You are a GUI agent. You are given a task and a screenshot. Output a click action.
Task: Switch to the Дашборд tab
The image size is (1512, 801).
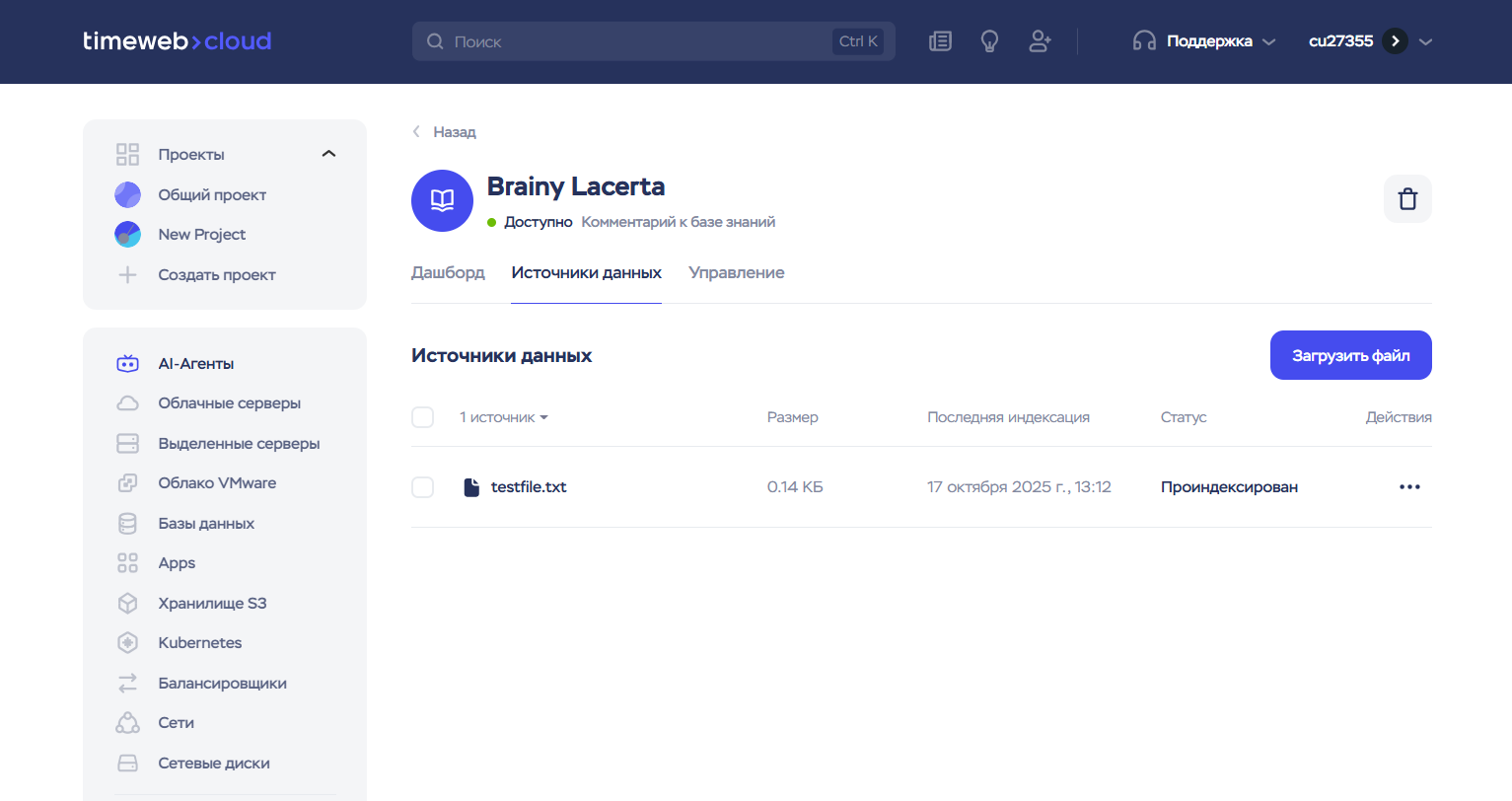[448, 272]
